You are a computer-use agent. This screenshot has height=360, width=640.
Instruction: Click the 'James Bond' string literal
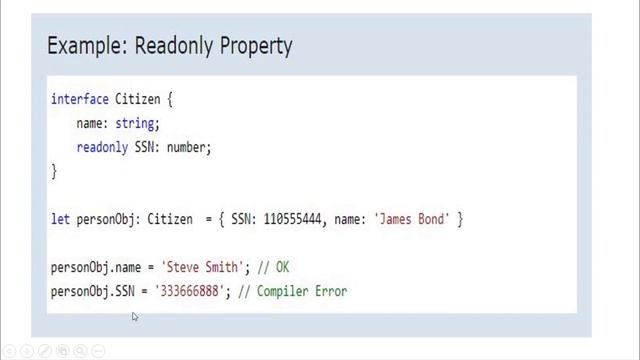[x=411, y=219]
